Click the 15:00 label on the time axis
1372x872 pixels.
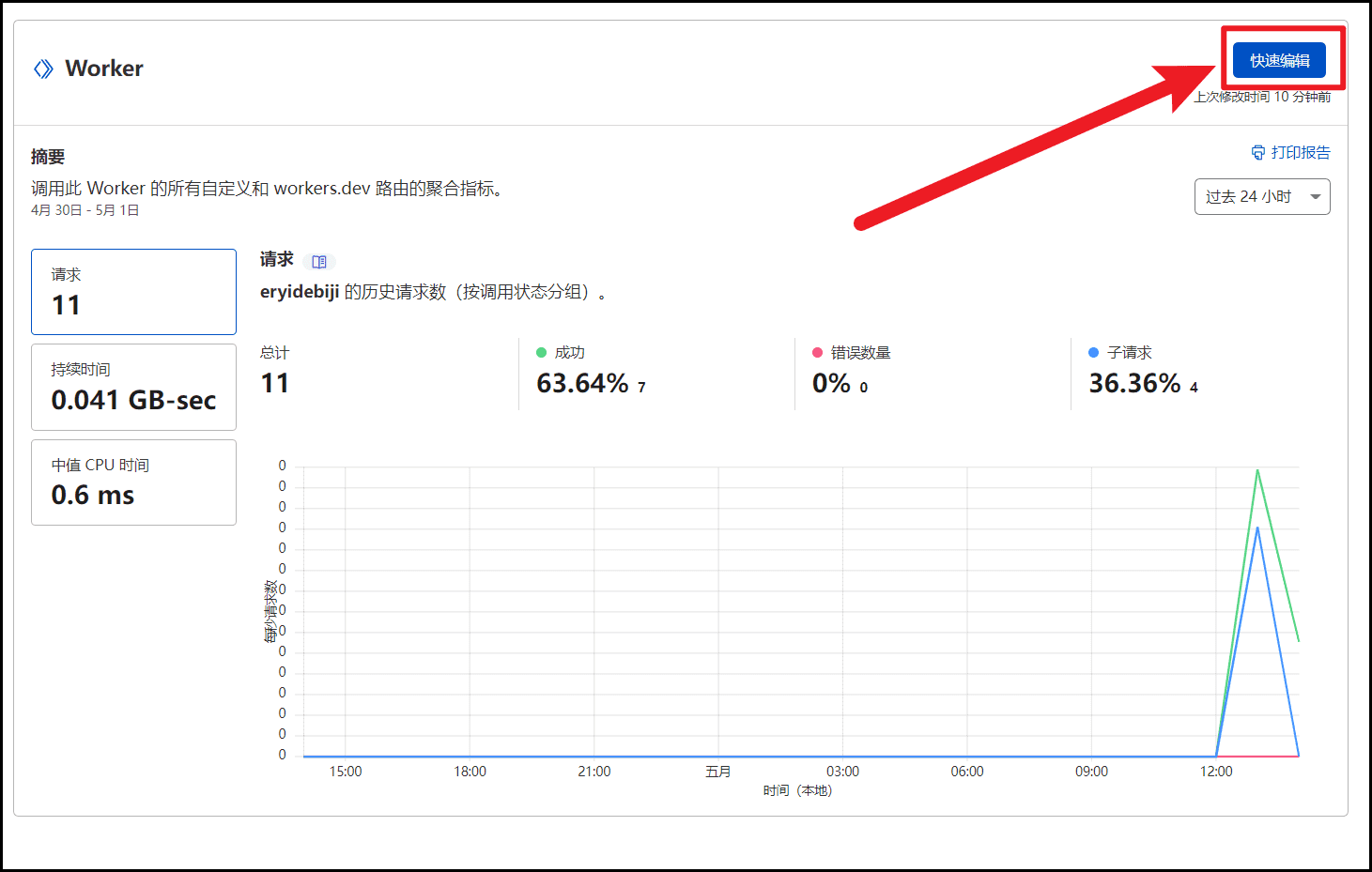[346, 772]
